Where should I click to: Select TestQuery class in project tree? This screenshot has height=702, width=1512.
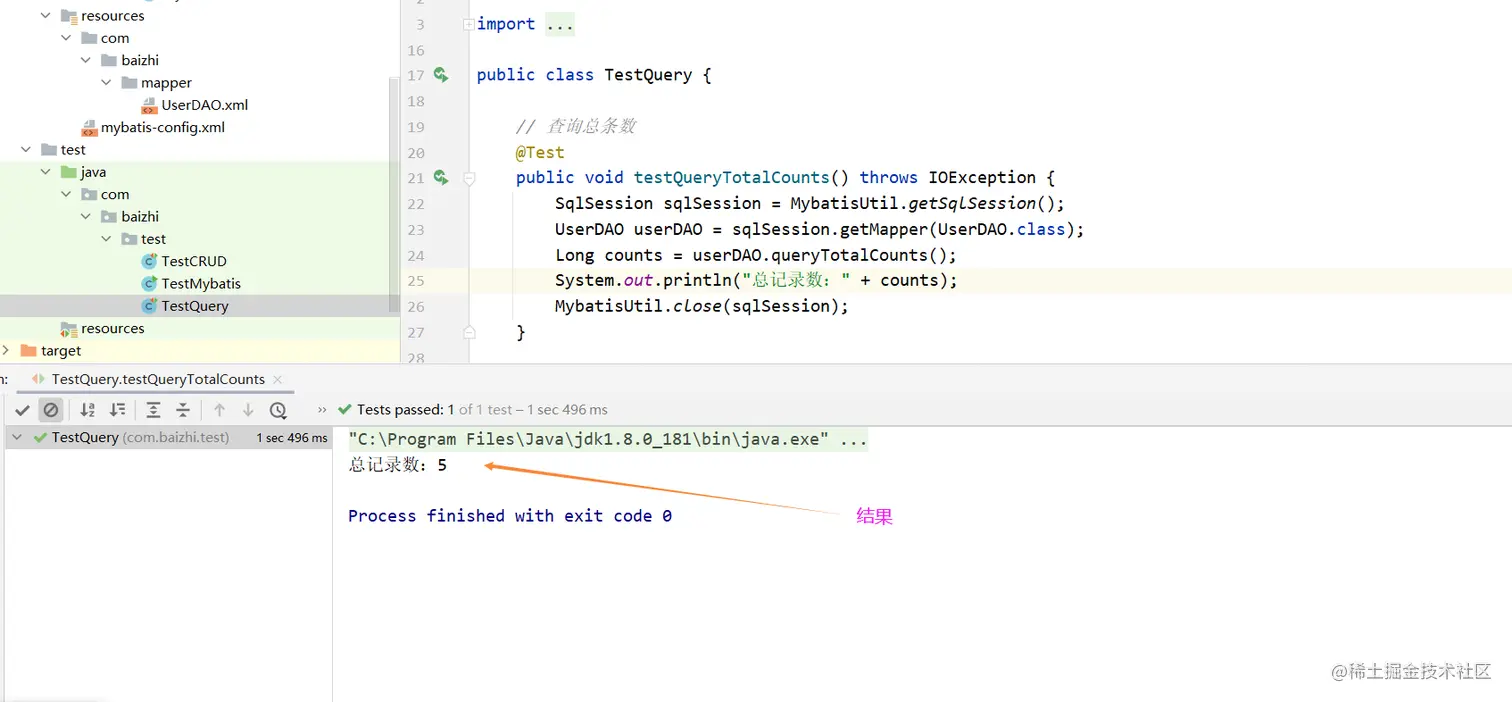[x=195, y=306]
